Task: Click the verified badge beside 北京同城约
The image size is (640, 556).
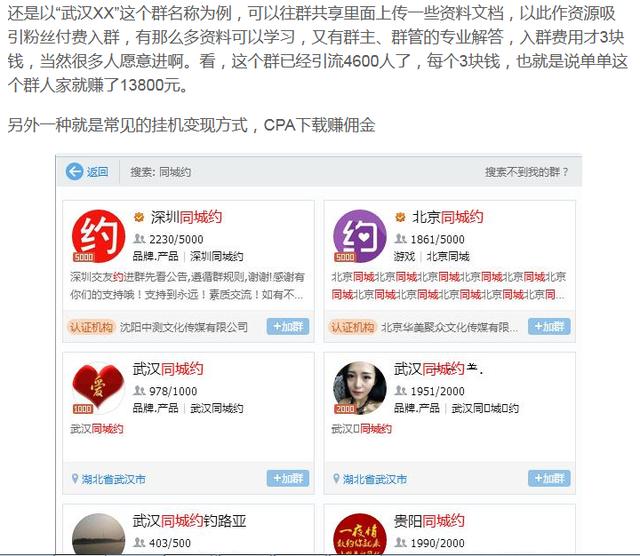Action: tap(400, 217)
